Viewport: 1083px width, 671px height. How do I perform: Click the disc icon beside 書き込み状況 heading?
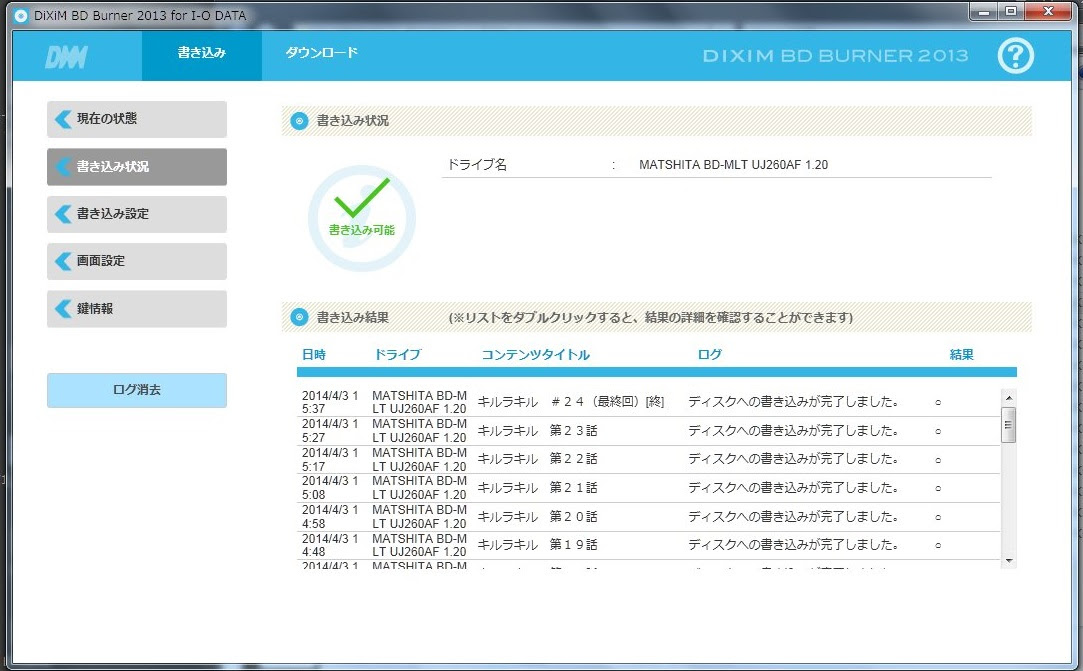(x=299, y=121)
